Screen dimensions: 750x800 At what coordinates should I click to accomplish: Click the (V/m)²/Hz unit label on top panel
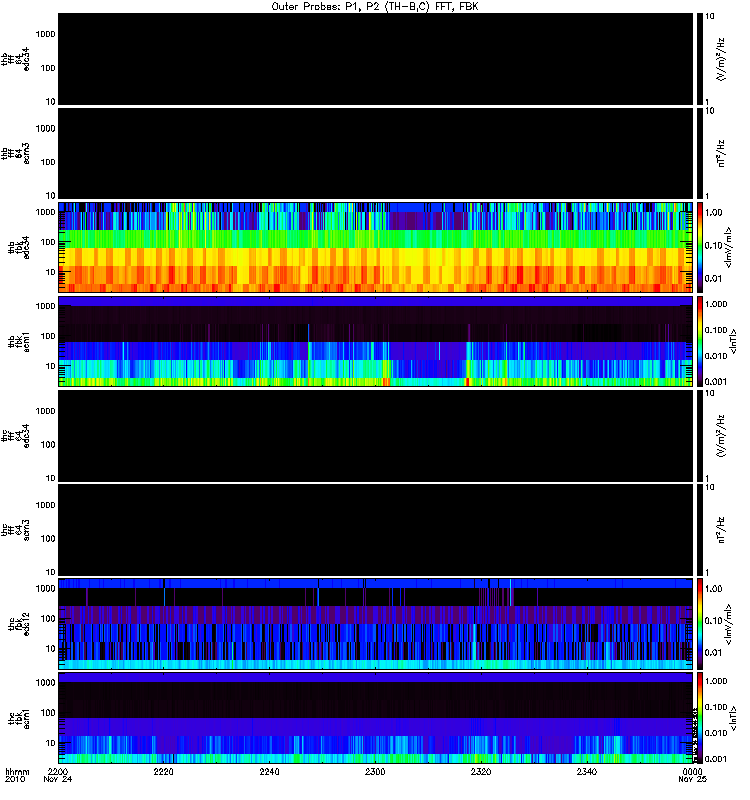click(x=721, y=60)
